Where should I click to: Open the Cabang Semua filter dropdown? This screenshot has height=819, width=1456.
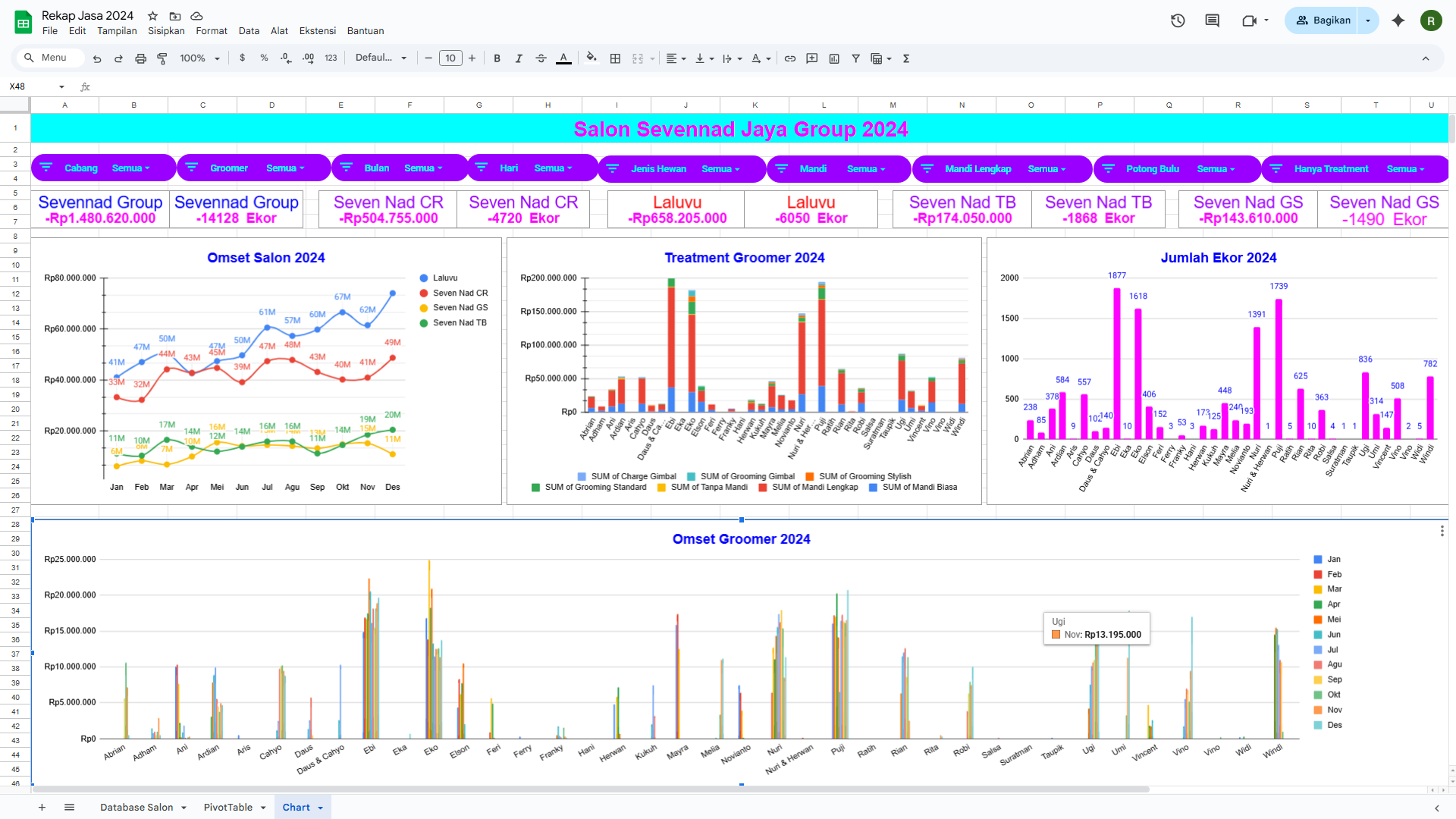(131, 168)
